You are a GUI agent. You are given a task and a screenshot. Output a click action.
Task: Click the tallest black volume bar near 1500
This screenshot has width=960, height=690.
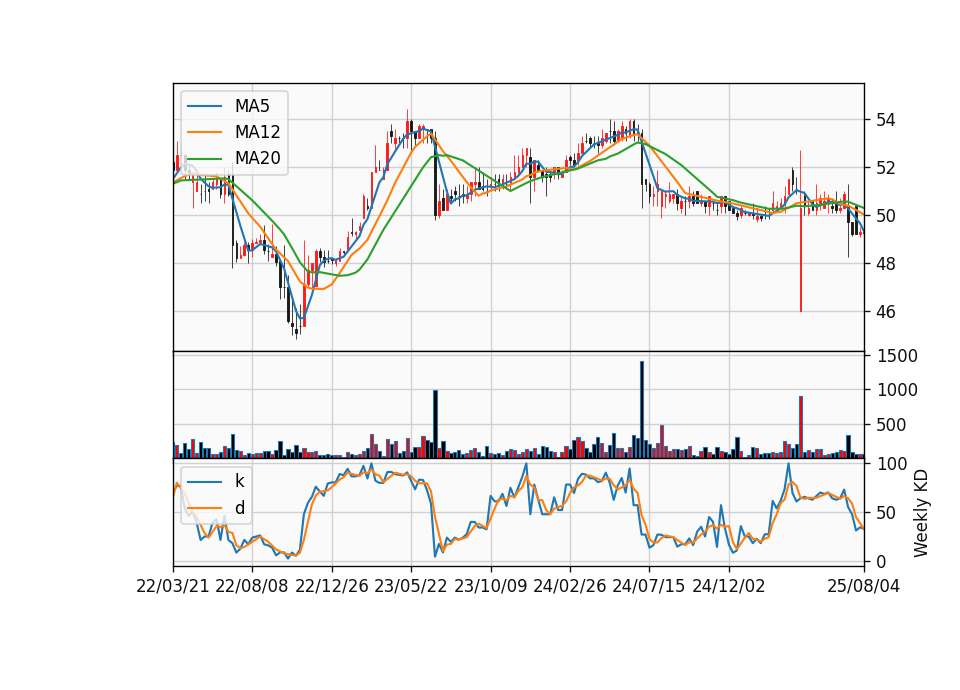pos(642,410)
